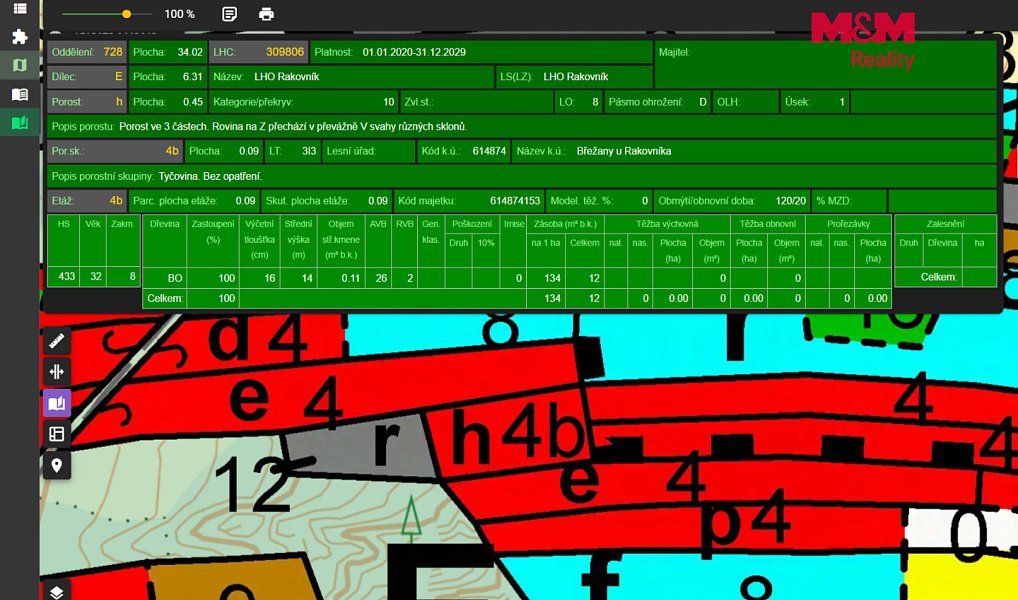Activate the ruler measuring tool

pyautogui.click(x=57, y=341)
